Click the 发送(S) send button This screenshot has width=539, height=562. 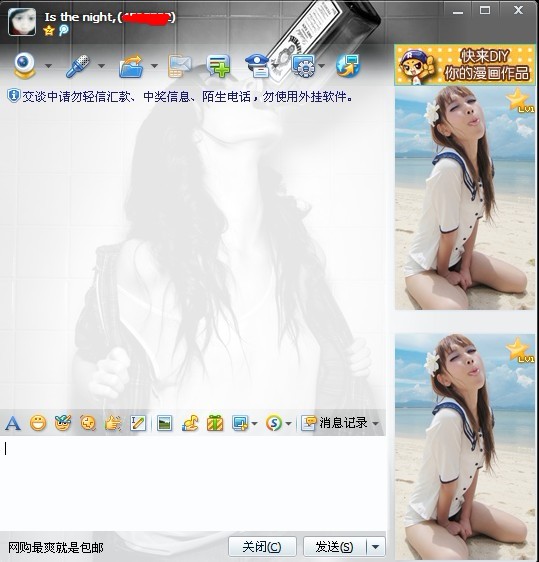335,547
